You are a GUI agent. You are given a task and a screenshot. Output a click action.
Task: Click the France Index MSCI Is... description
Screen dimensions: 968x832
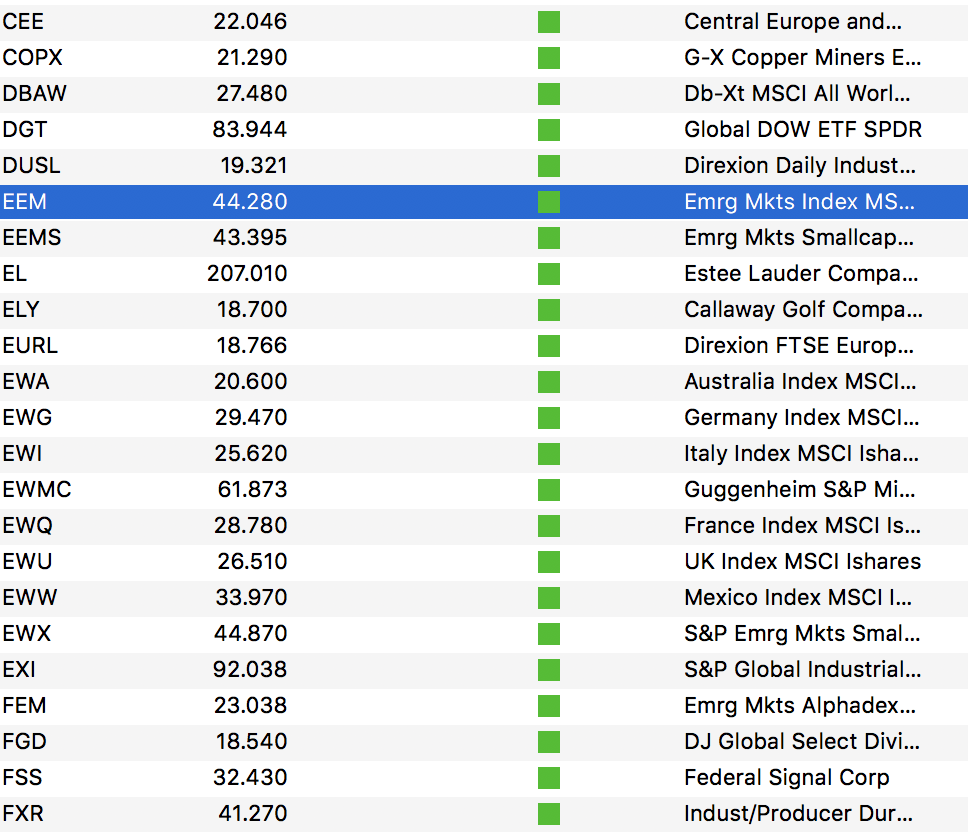[802, 525]
